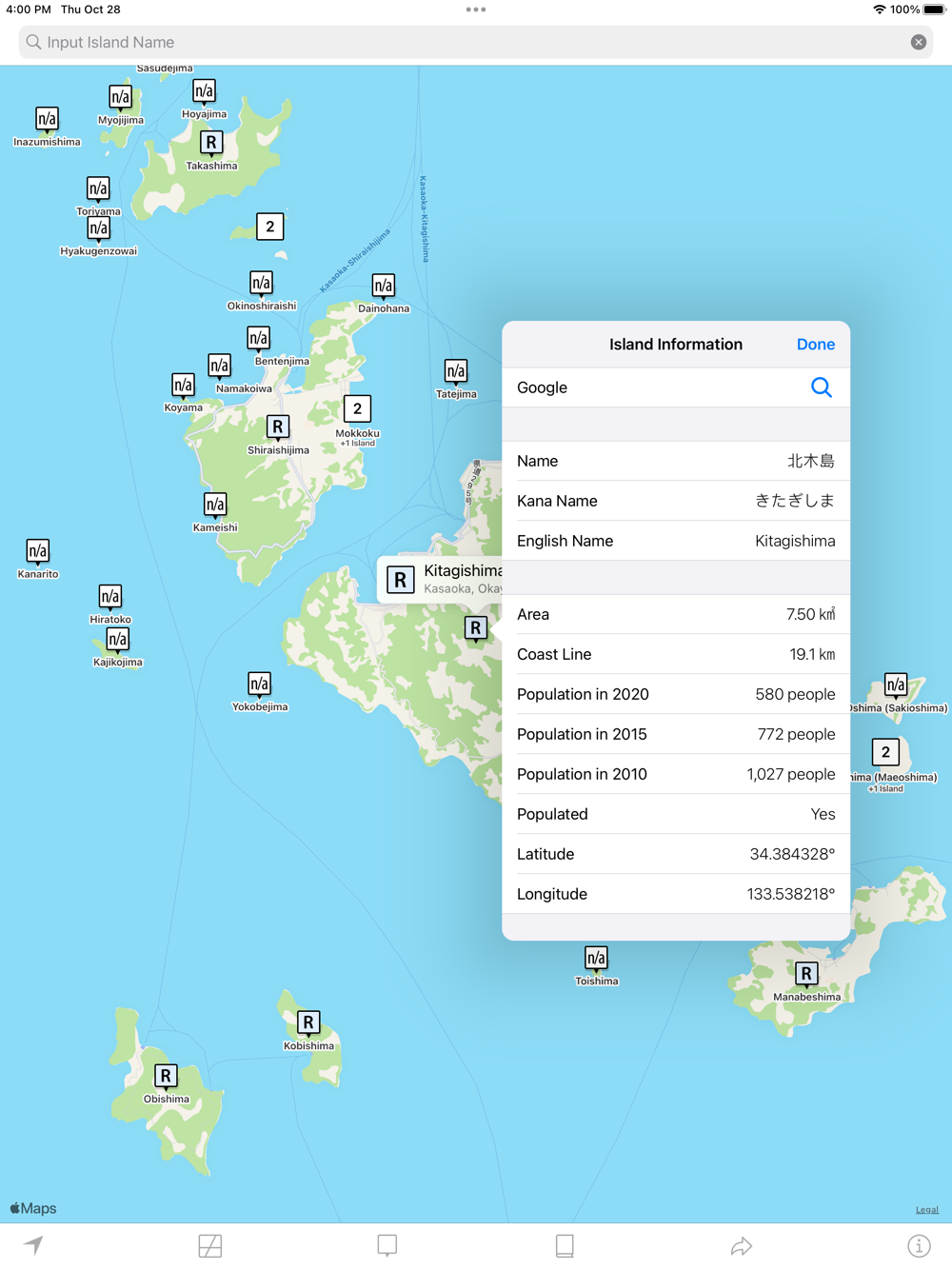Tap the three-dot multitasking control
The height and width of the screenshot is (1270, 952).
pyautogui.click(x=476, y=10)
